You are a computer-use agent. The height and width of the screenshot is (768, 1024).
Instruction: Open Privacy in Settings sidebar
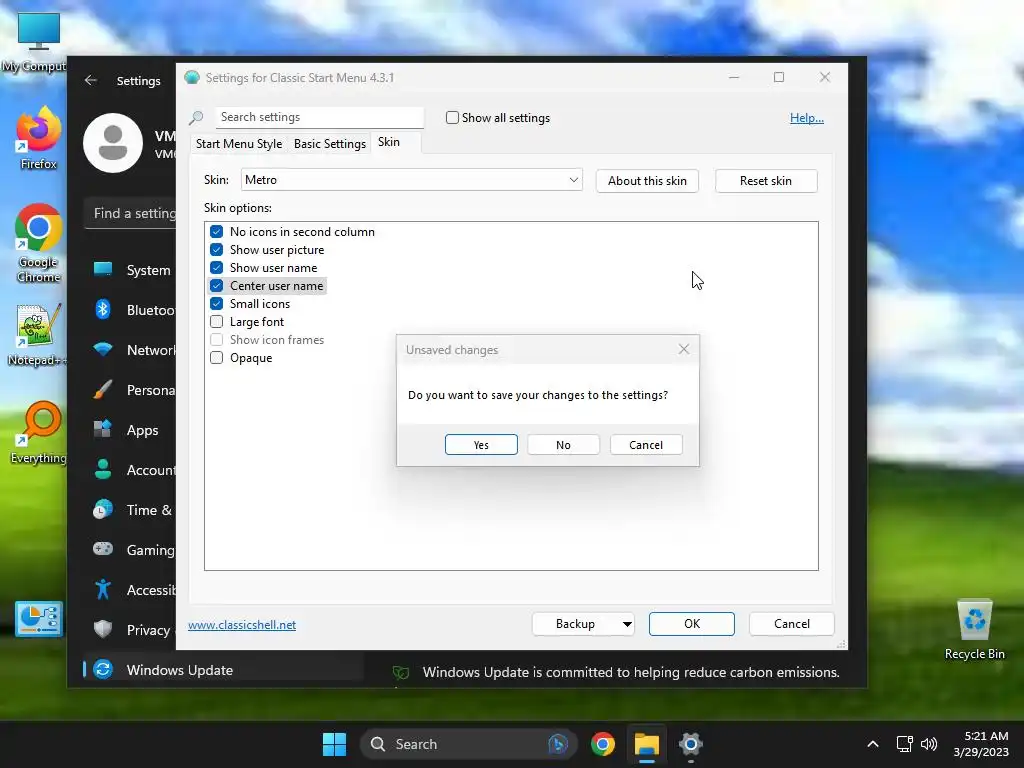(x=131, y=630)
